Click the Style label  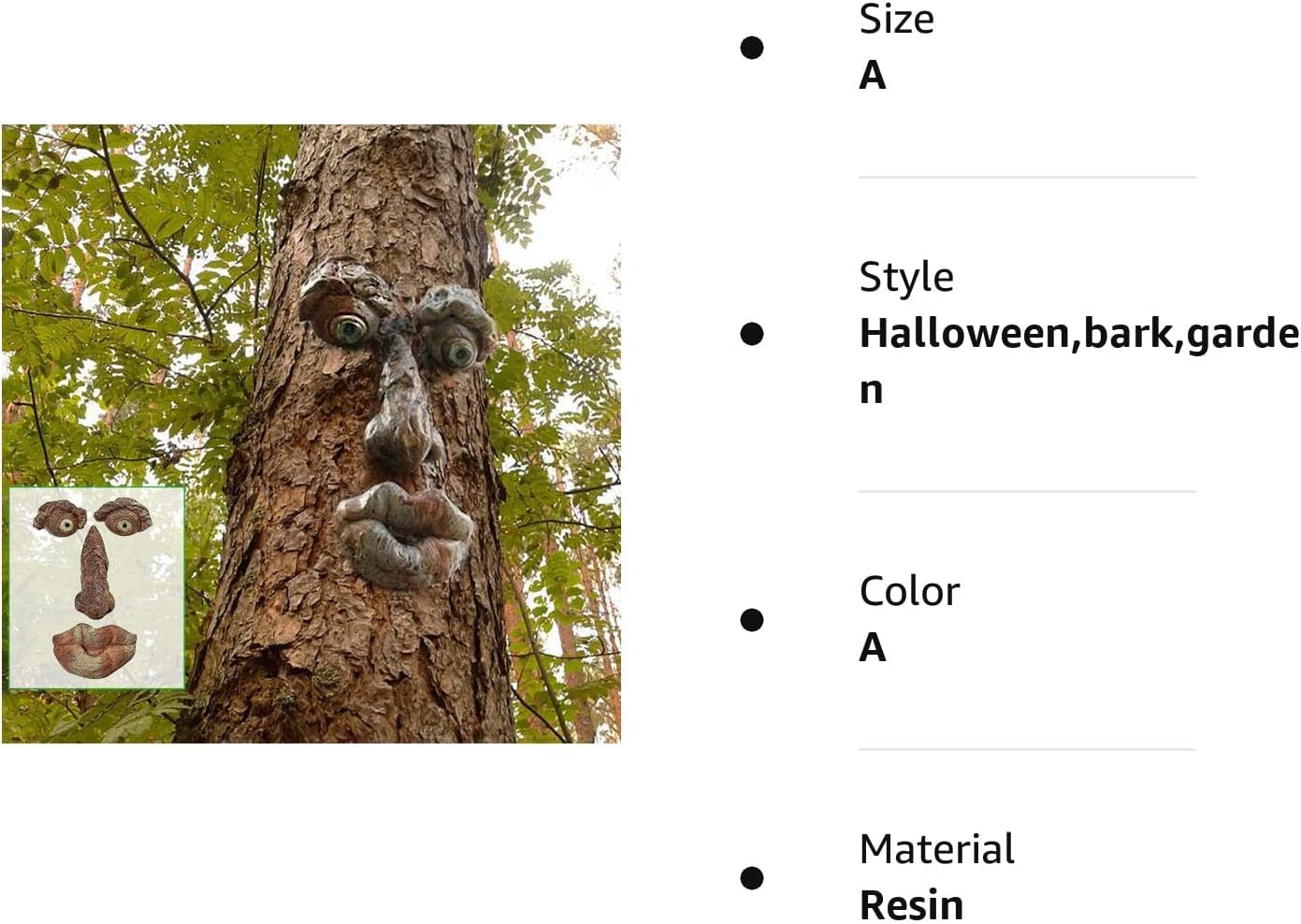pyautogui.click(x=906, y=277)
